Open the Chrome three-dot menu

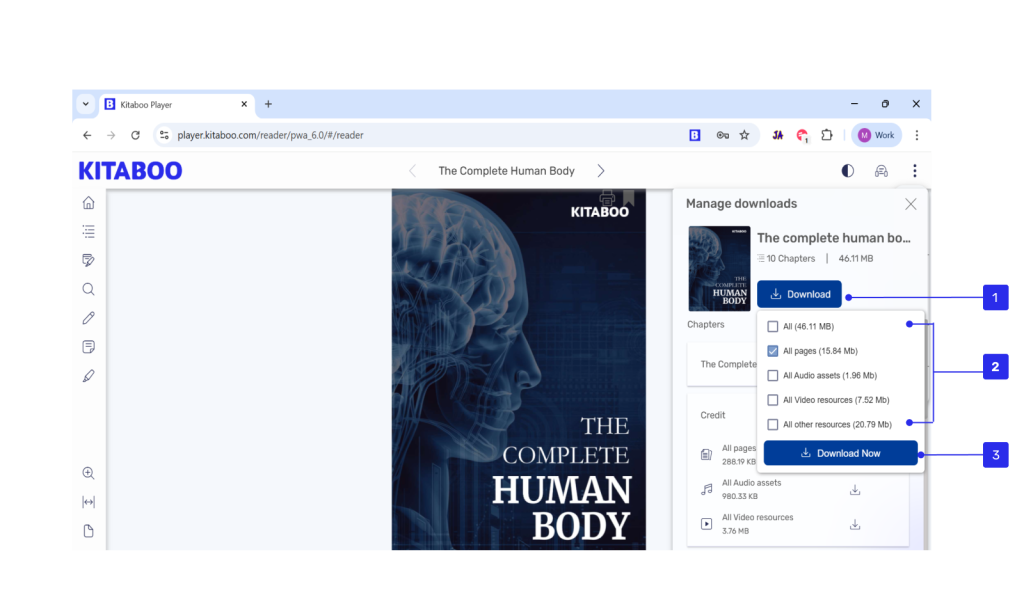[x=917, y=135]
